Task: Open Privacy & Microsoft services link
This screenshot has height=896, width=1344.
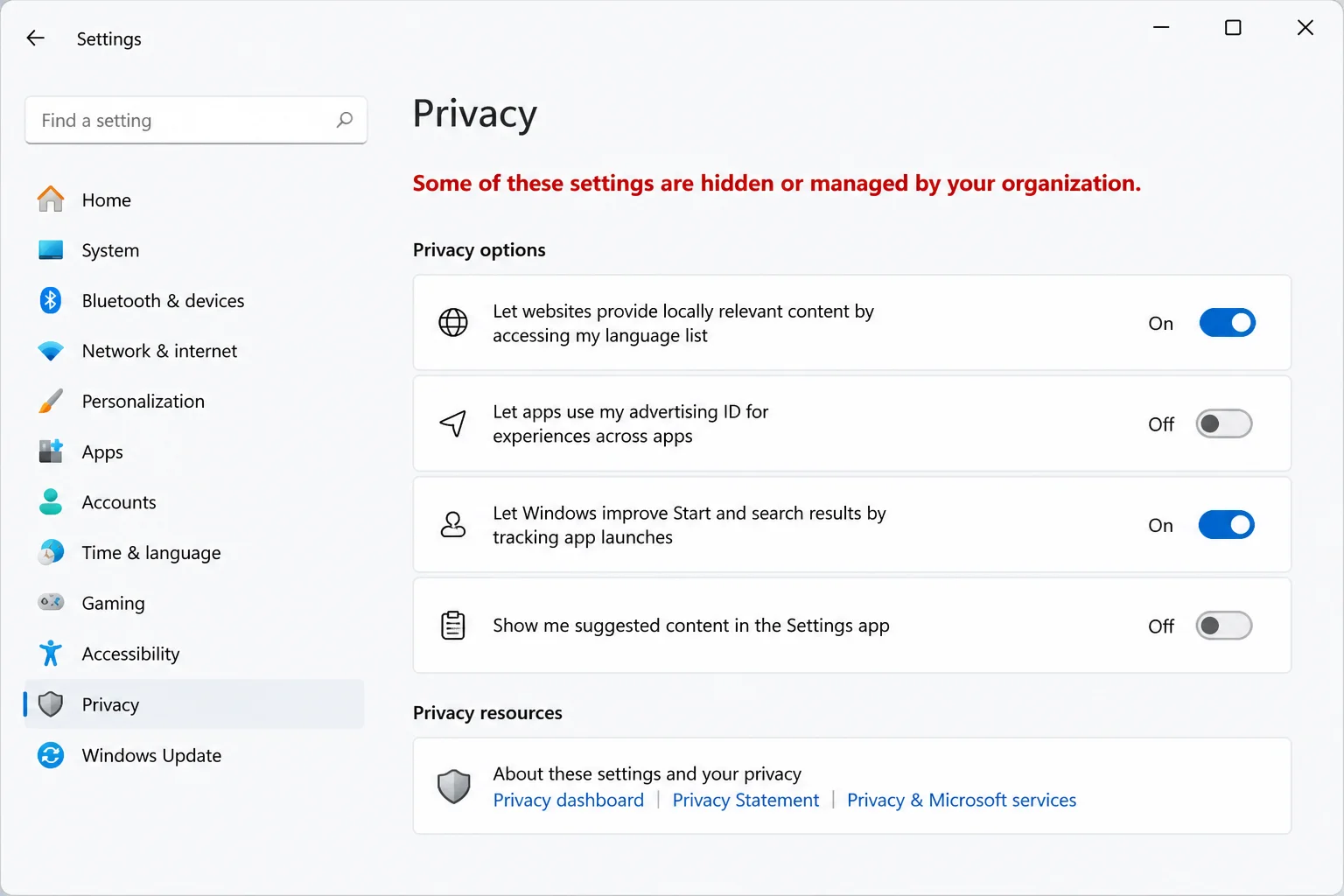Action: 962,800
